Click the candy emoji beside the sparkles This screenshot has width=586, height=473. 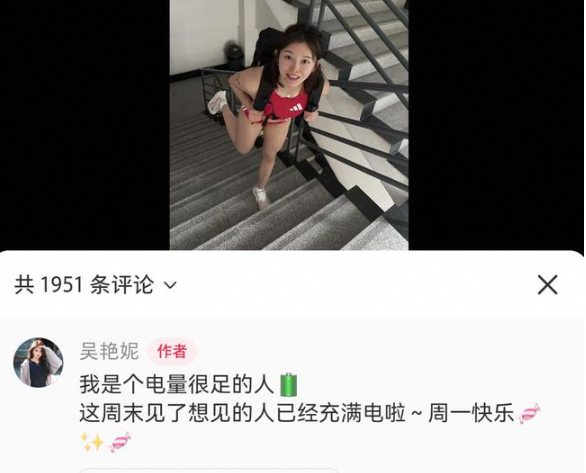120,442
